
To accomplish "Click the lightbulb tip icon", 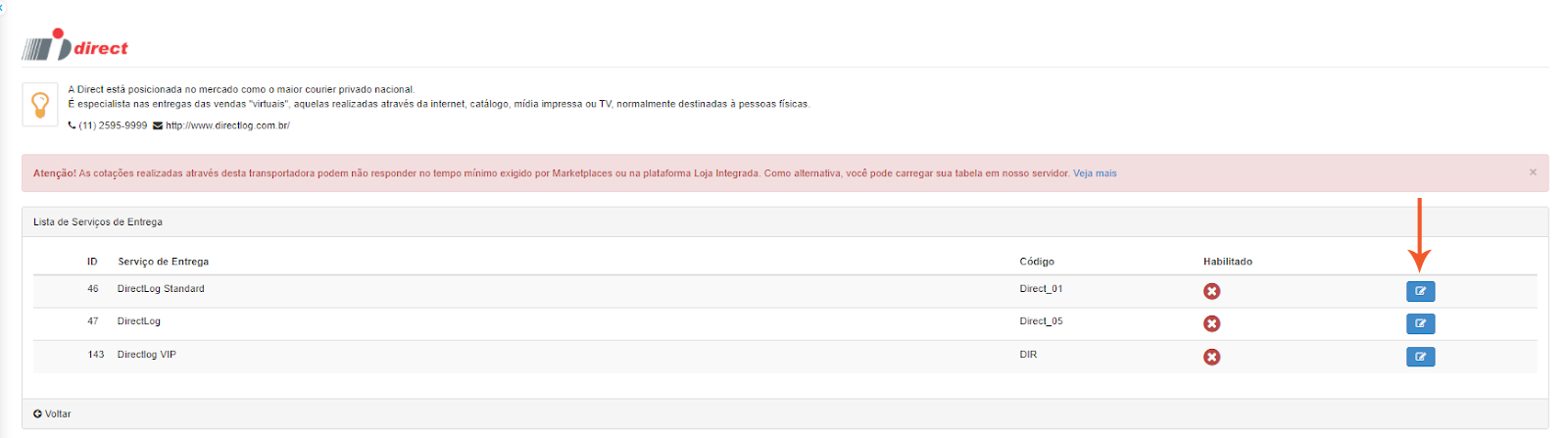I will coord(40,104).
